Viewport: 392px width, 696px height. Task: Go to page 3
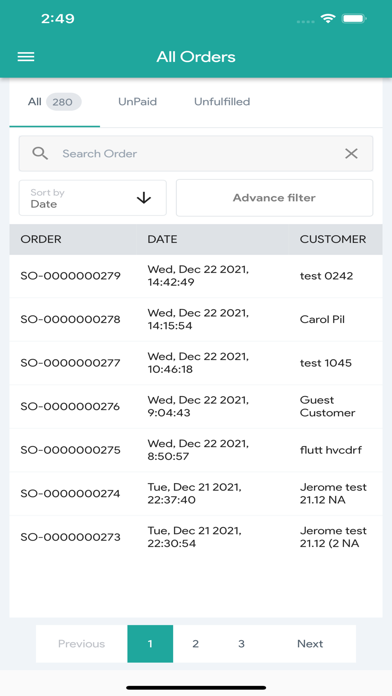[x=241, y=644]
